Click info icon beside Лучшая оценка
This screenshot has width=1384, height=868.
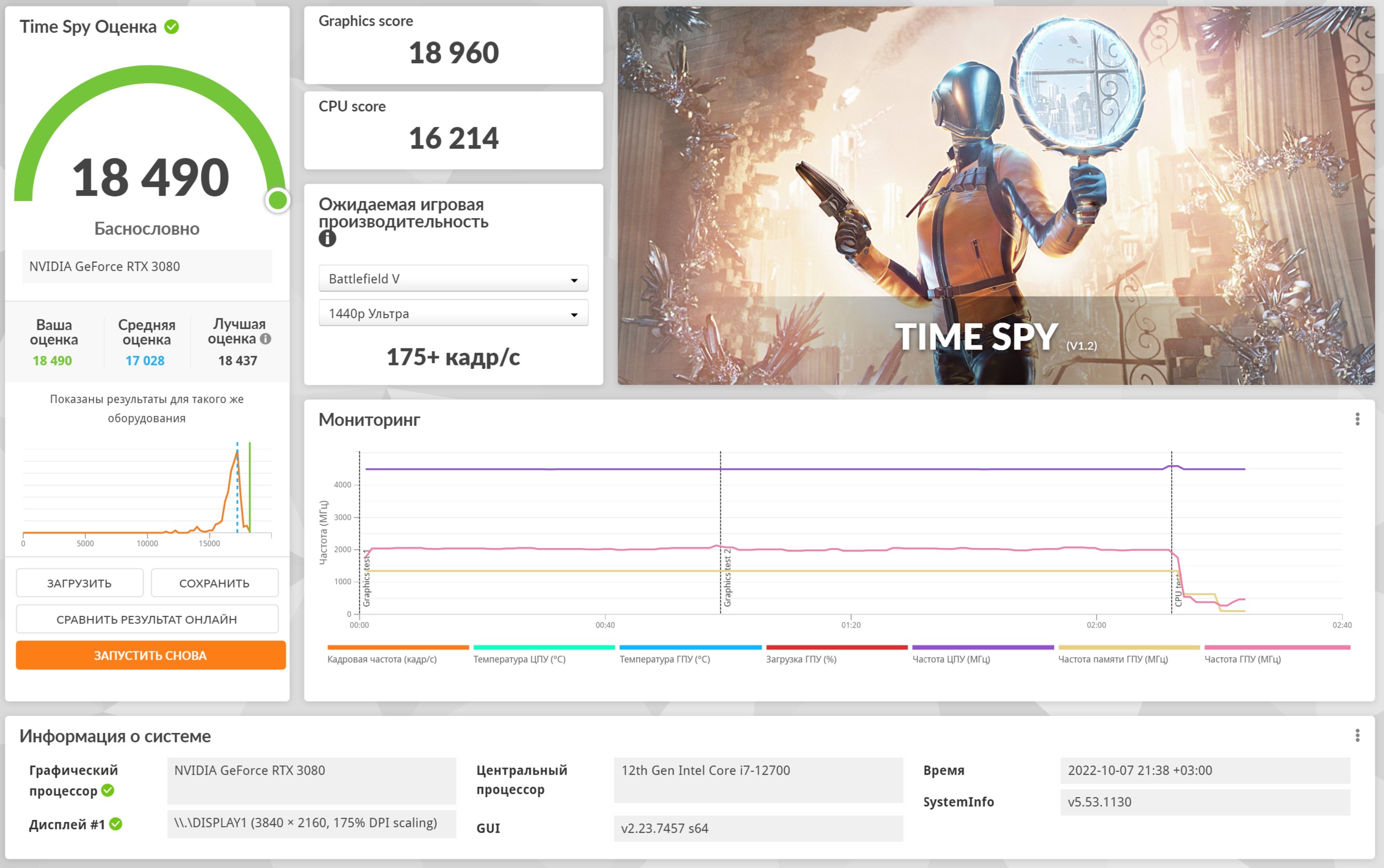point(265,339)
